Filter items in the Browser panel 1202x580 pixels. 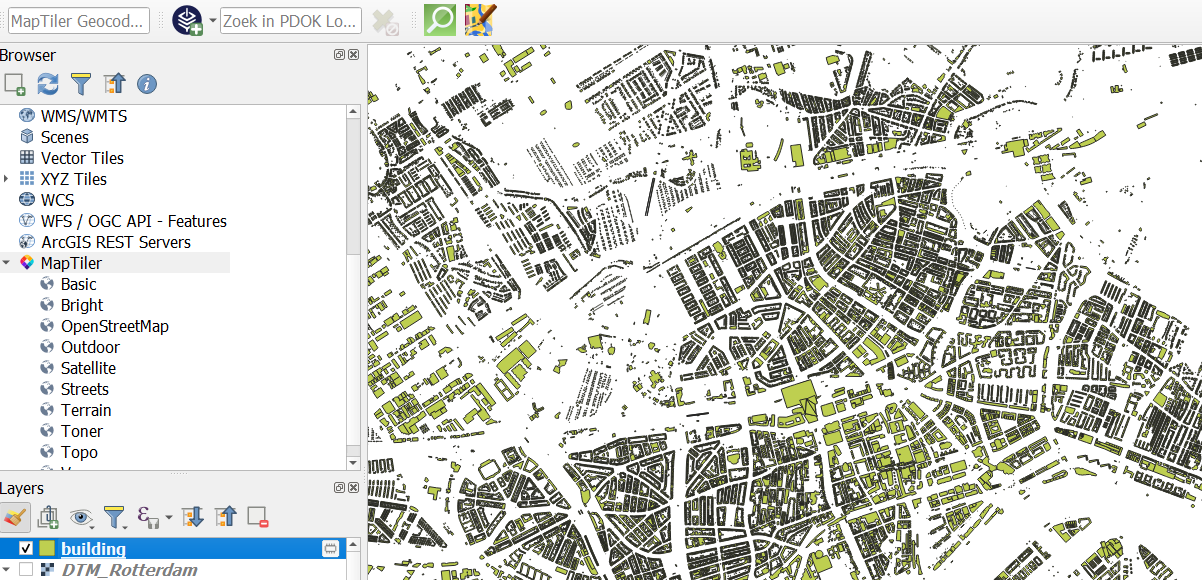click(81, 84)
